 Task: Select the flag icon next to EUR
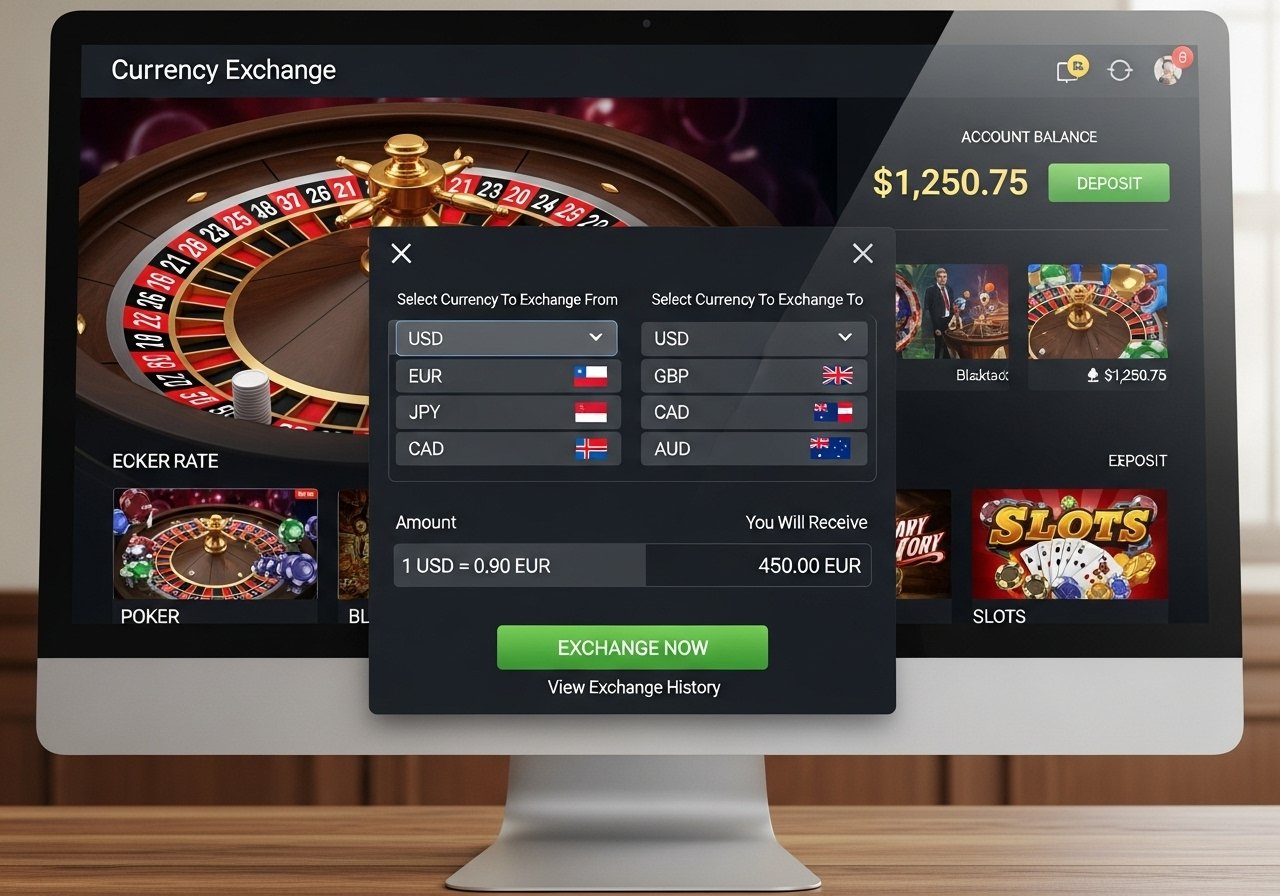point(590,376)
